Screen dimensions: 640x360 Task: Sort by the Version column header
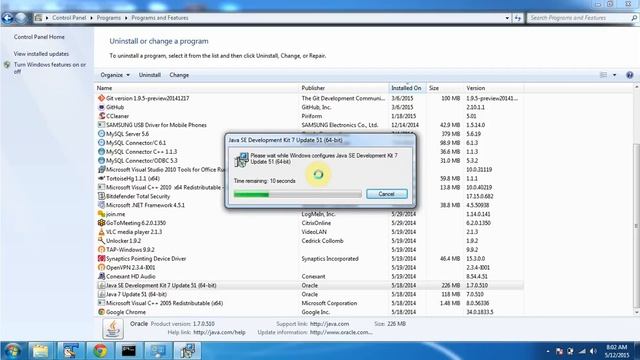493,88
